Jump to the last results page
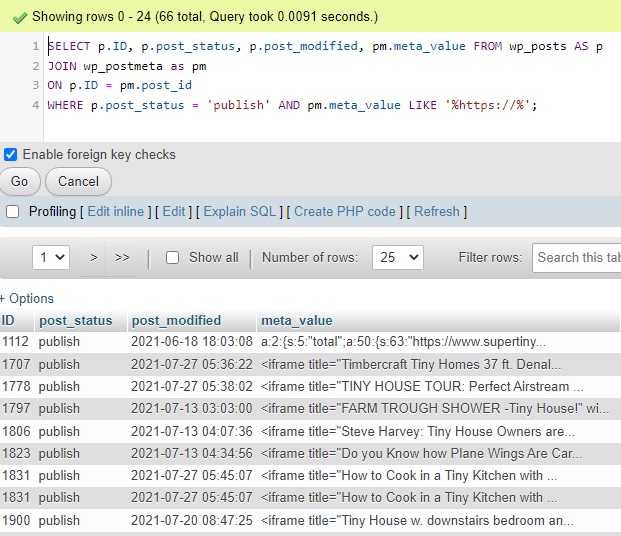This screenshot has width=621, height=536. (x=122, y=257)
